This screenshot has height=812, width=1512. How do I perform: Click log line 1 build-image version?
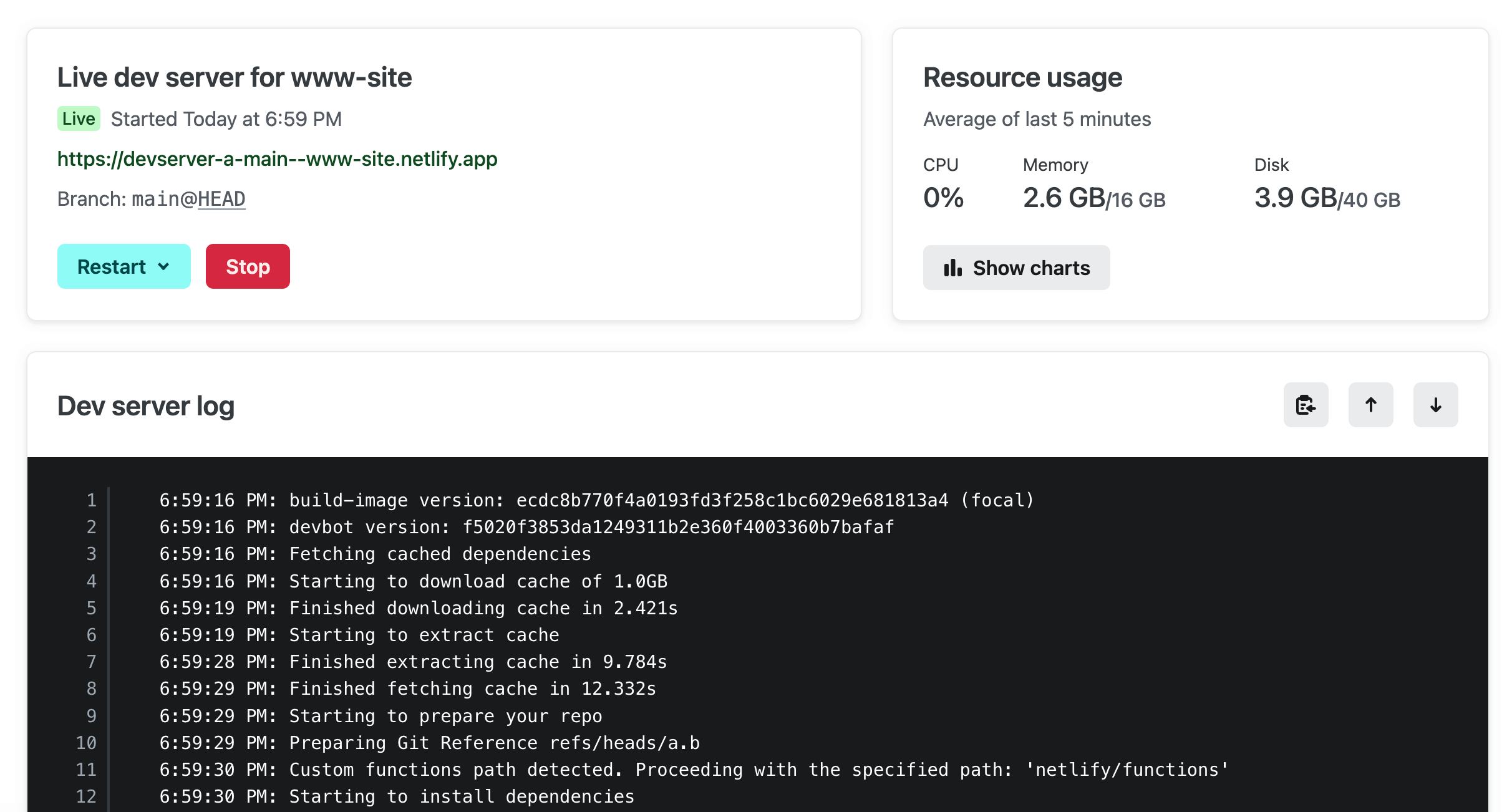tap(597, 500)
